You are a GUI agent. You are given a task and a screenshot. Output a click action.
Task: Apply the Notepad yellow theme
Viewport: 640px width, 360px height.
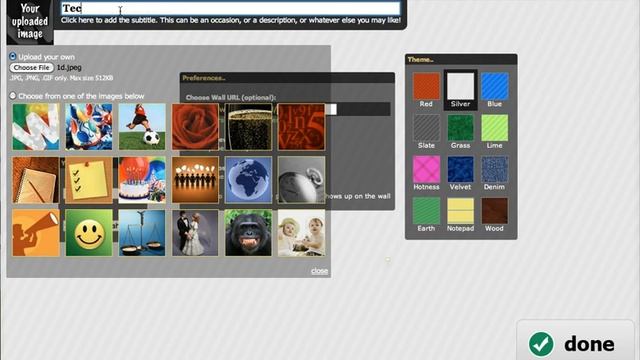460,211
